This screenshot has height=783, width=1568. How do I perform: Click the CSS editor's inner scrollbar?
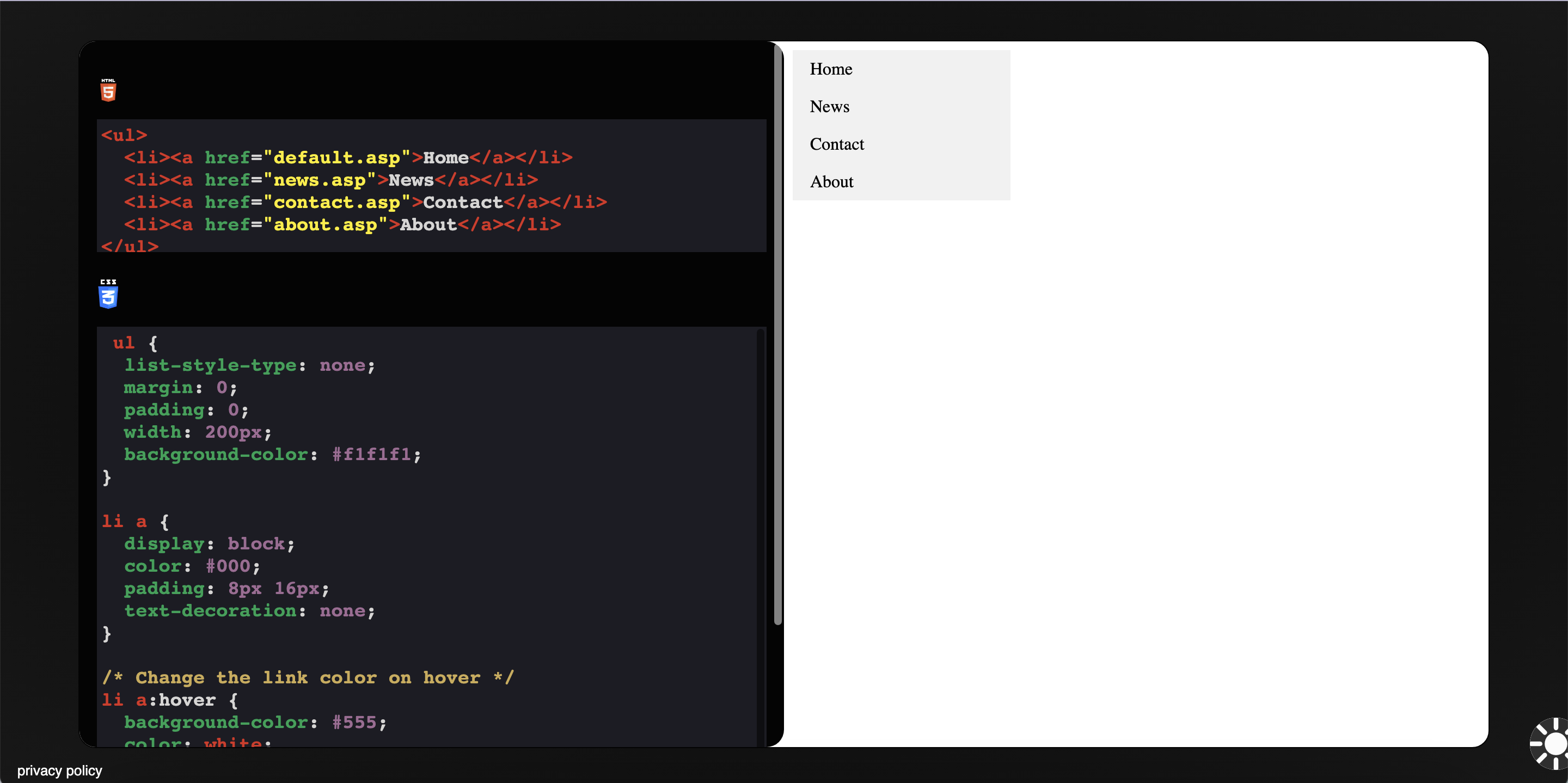759,536
